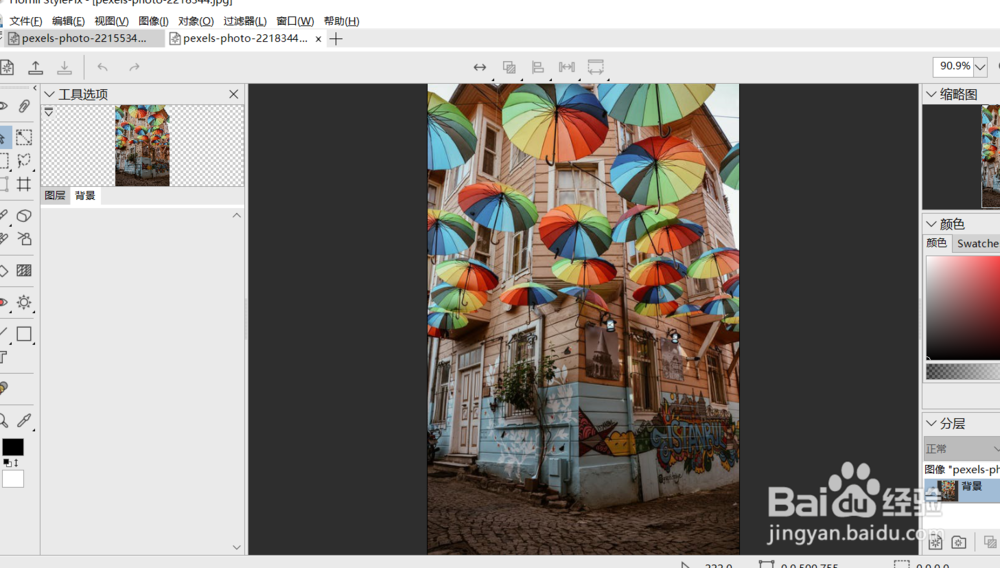This screenshot has width=1000, height=568.
Task: Click the upload/open image toolbar icon
Action: tap(36, 67)
